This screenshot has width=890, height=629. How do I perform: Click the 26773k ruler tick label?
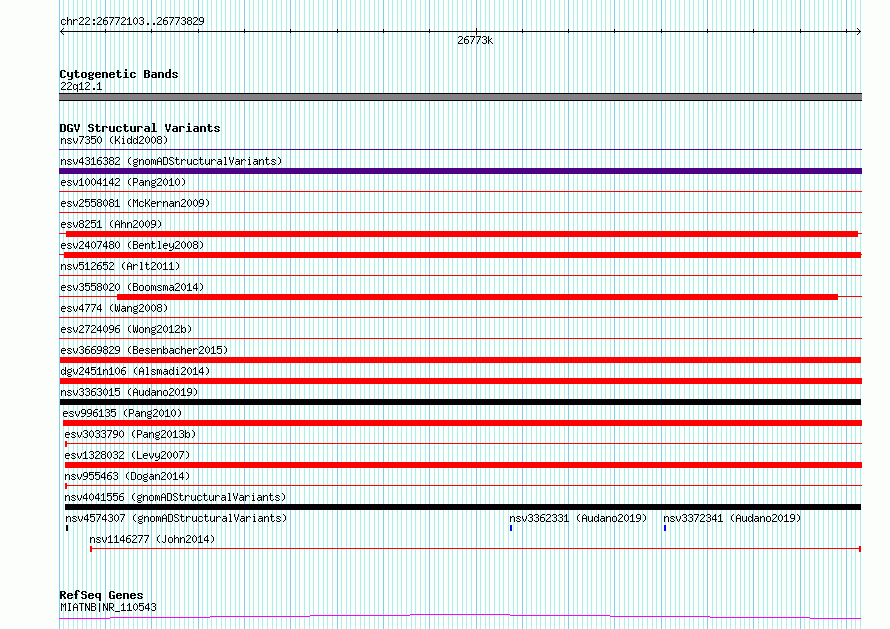tap(475, 40)
